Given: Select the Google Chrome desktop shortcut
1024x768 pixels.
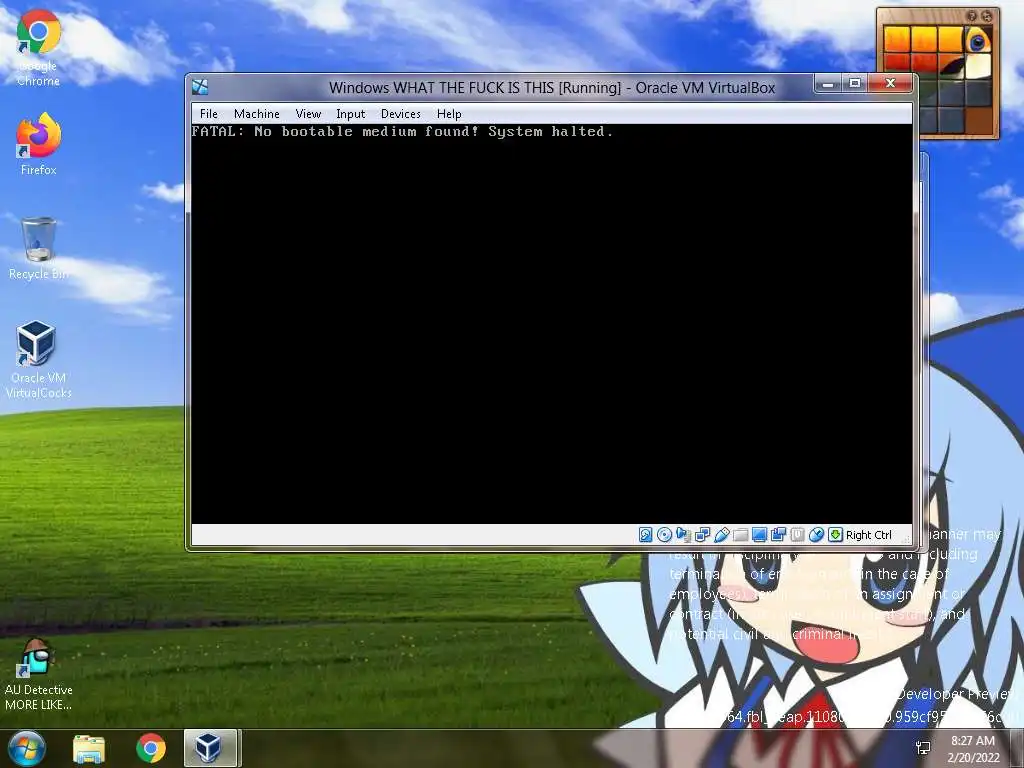Looking at the screenshot, I should point(39,49).
